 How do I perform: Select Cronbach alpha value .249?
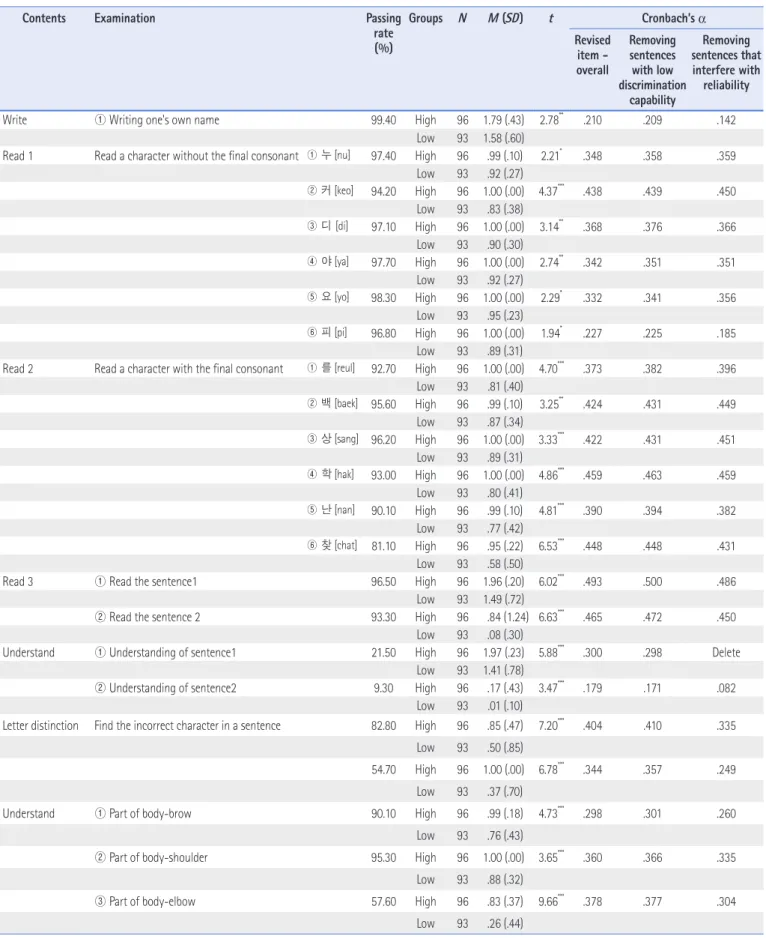point(726,770)
